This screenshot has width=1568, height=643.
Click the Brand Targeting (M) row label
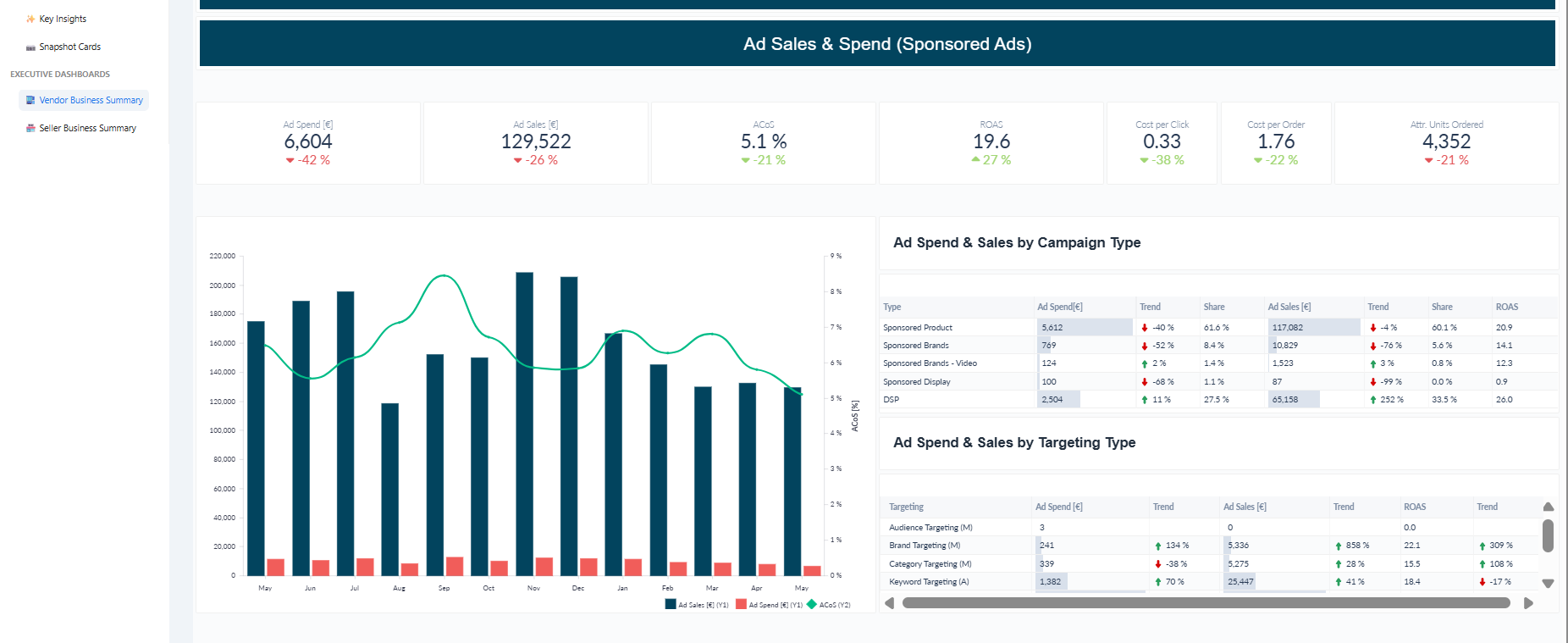pyautogui.click(x=925, y=546)
